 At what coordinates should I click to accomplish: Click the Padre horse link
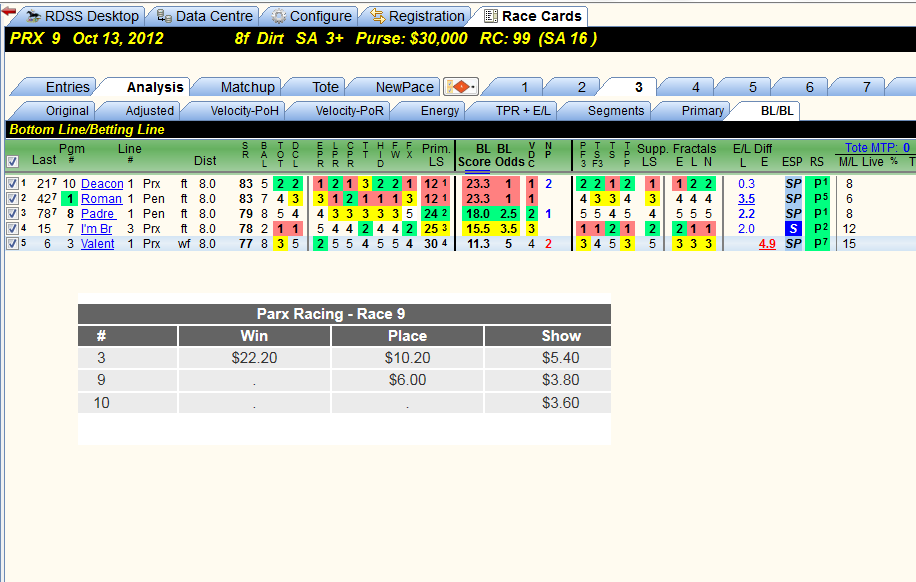98,214
